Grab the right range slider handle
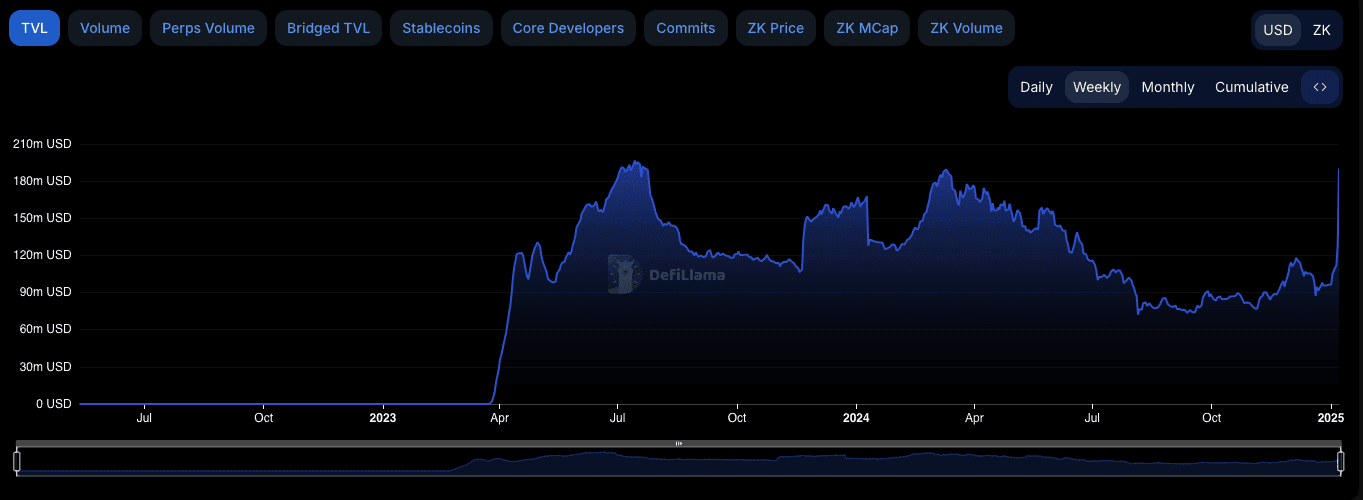Screen dimensions: 1363x500 point(1340,461)
